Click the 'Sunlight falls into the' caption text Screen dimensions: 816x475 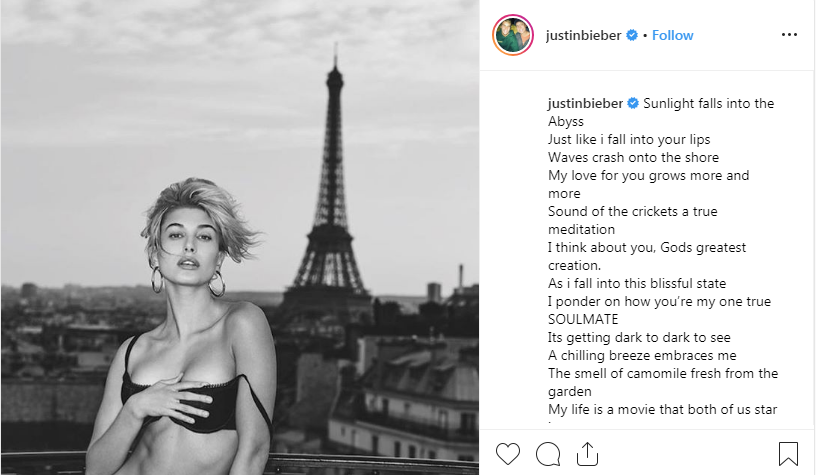pos(708,104)
